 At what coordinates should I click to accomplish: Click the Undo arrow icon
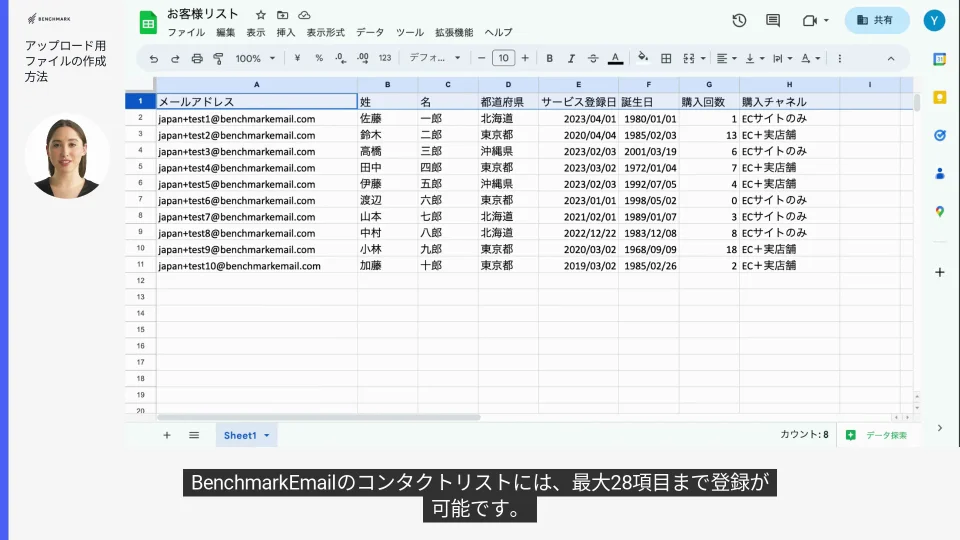[x=153, y=59]
